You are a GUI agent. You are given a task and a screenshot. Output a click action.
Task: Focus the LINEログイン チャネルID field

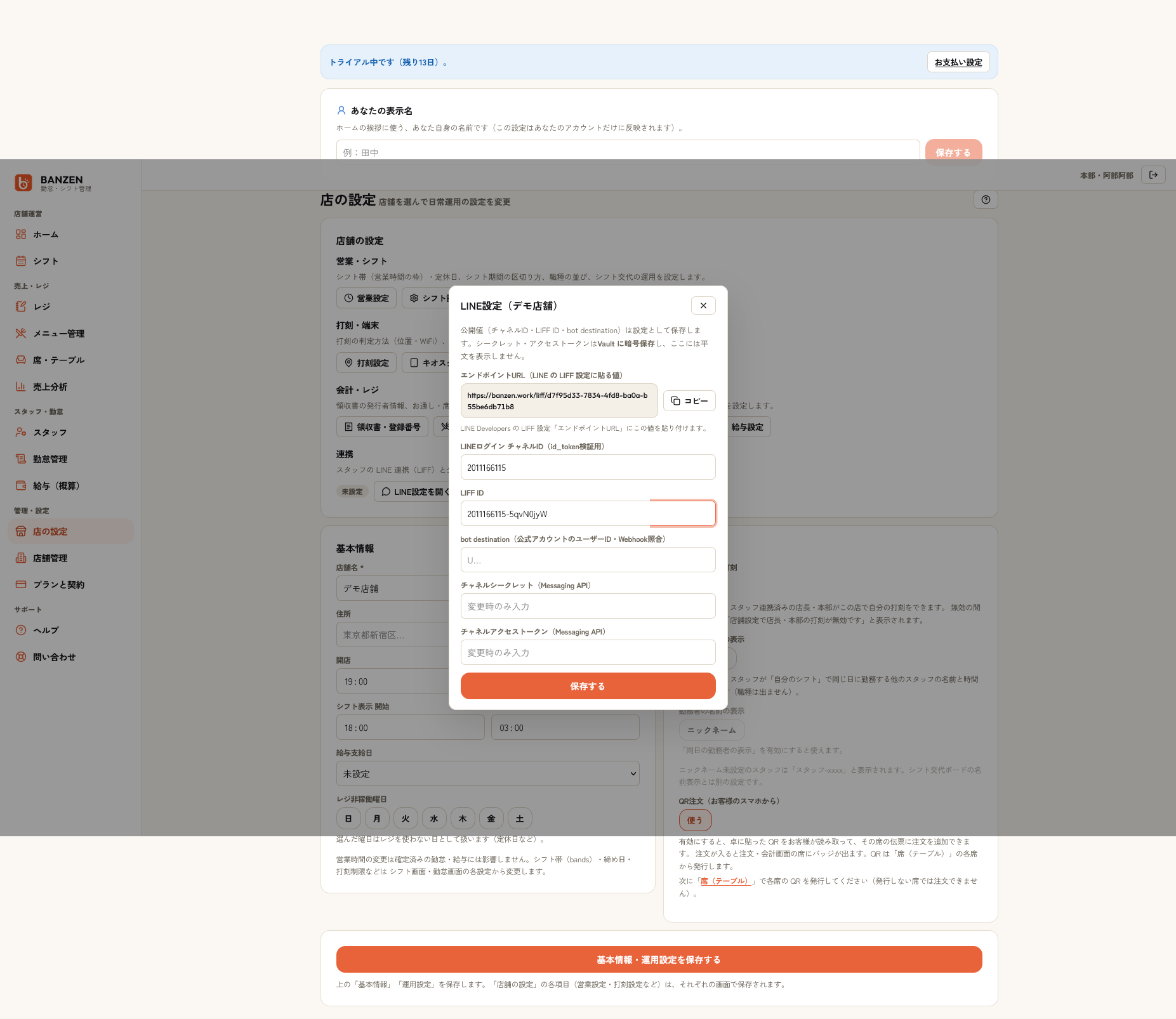(588, 468)
